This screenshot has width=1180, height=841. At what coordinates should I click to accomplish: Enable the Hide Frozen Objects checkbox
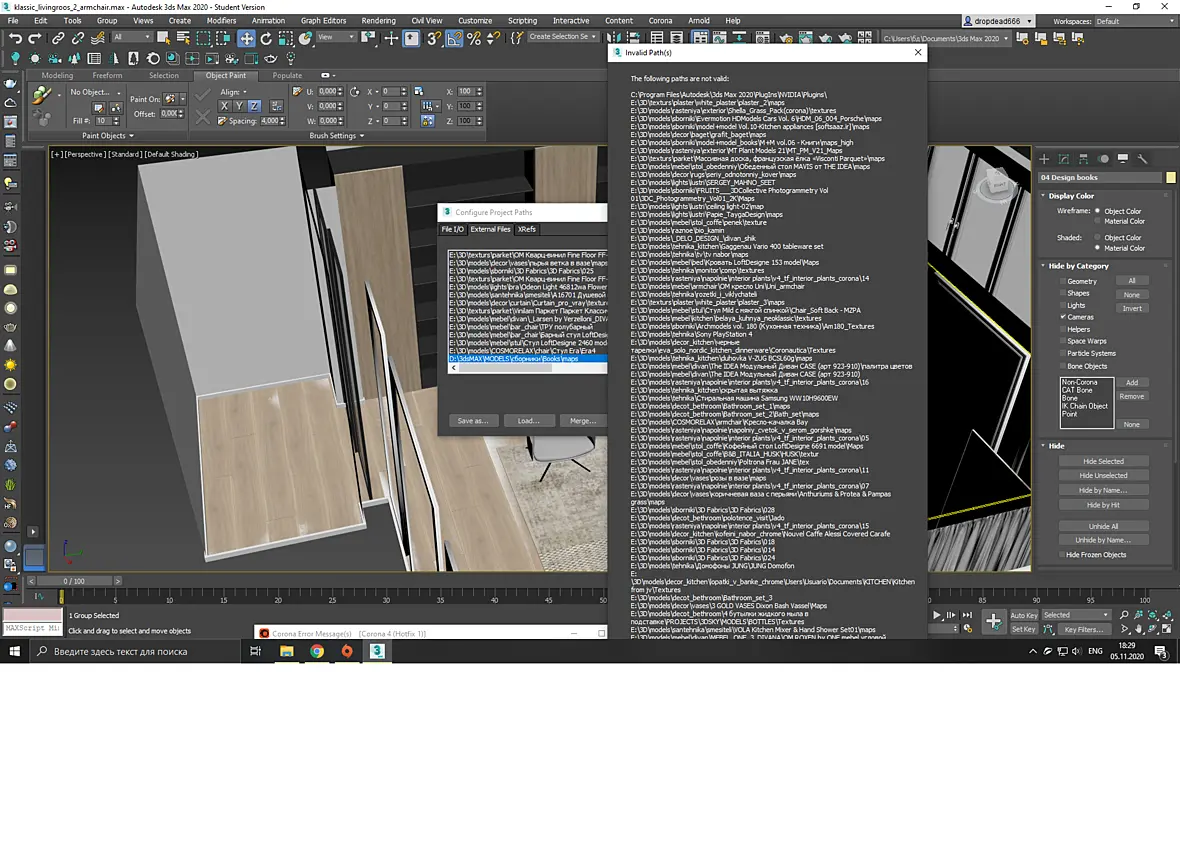point(1062,554)
